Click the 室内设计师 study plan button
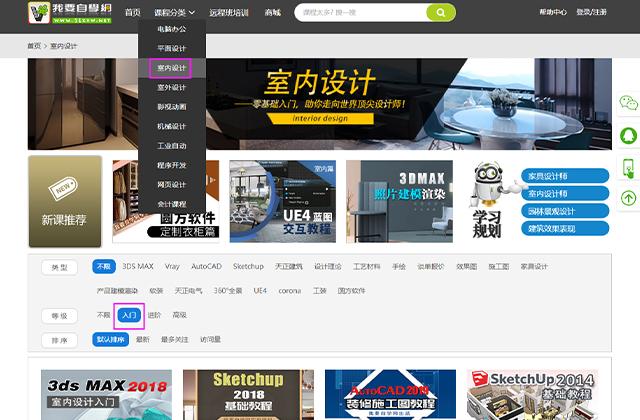640x420 pixels. 565,193
